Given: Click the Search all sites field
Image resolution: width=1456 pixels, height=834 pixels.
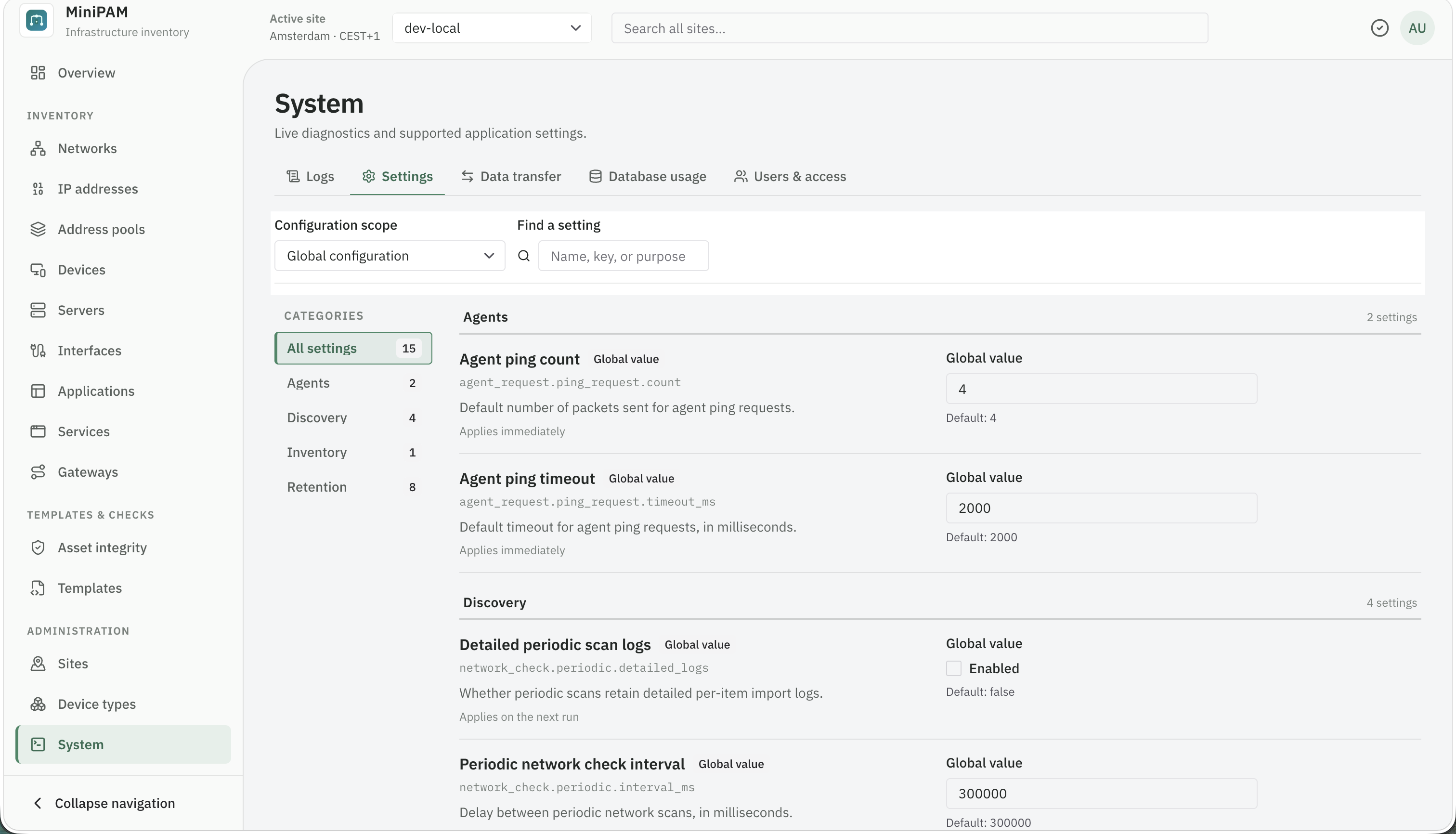Looking at the screenshot, I should tap(910, 28).
